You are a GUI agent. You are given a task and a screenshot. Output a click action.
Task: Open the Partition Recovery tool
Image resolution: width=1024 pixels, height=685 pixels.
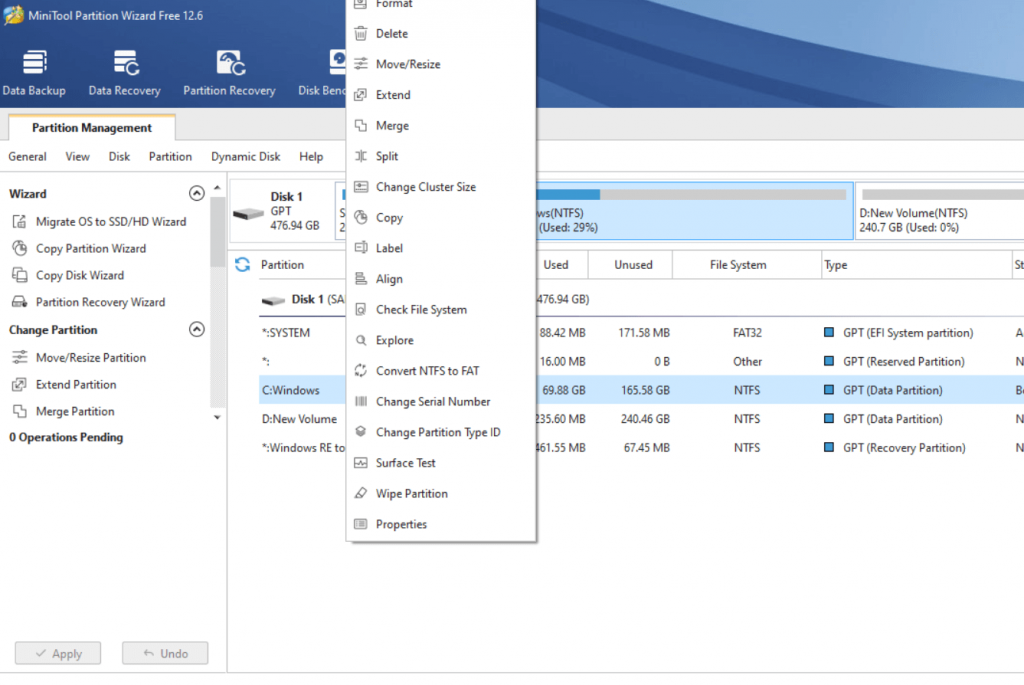point(229,72)
